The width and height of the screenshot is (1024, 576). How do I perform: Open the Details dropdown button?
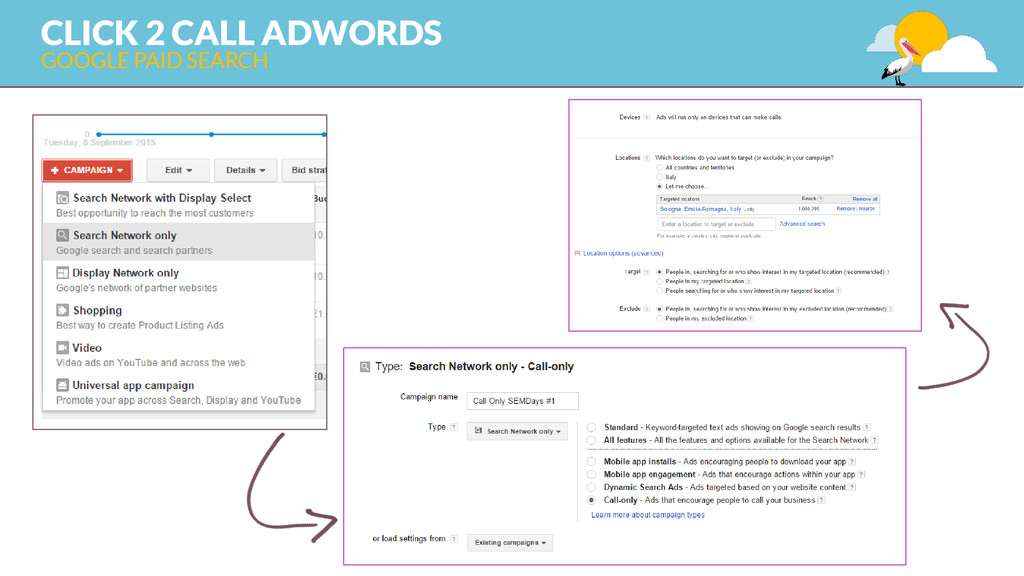click(246, 170)
